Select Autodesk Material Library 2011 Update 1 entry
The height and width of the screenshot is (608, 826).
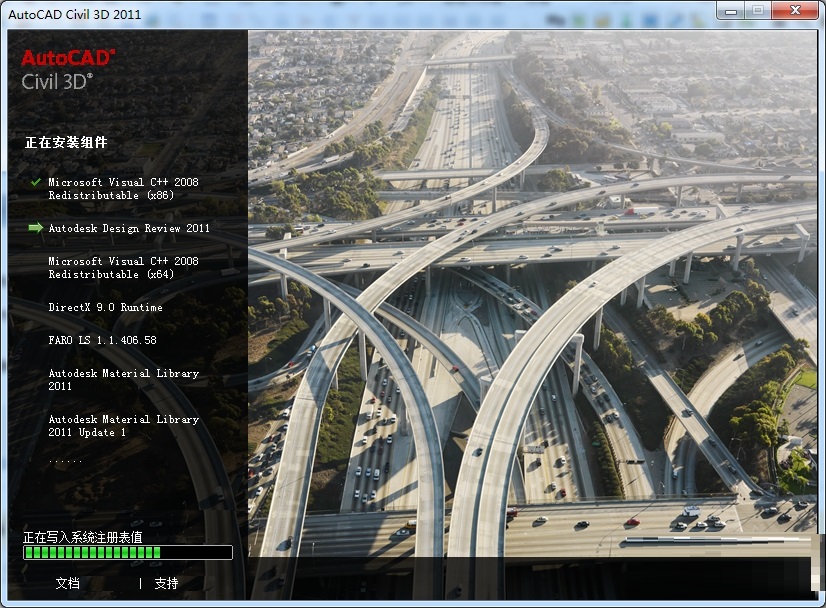[124, 426]
